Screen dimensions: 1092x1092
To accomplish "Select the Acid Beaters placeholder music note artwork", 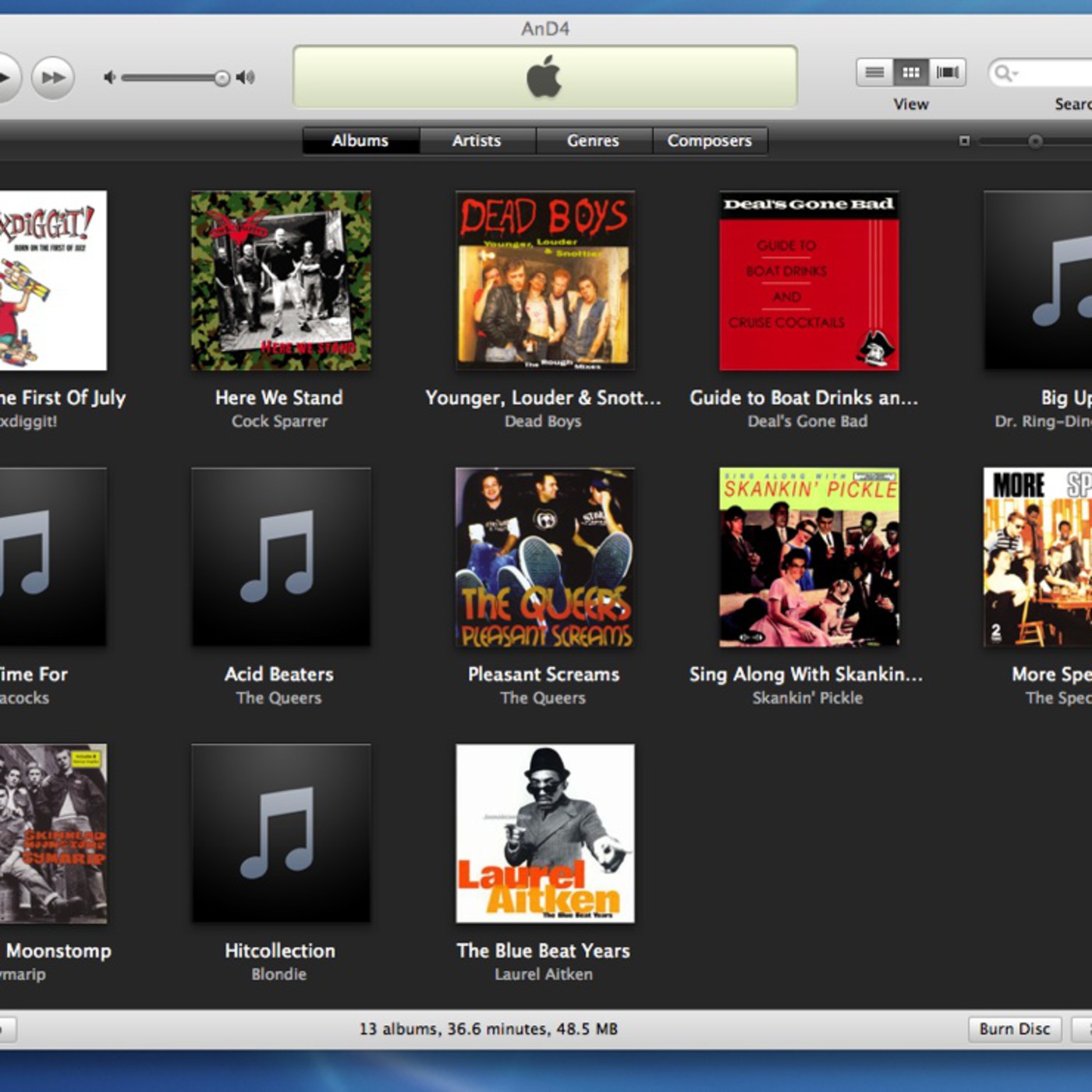I will tap(281, 557).
